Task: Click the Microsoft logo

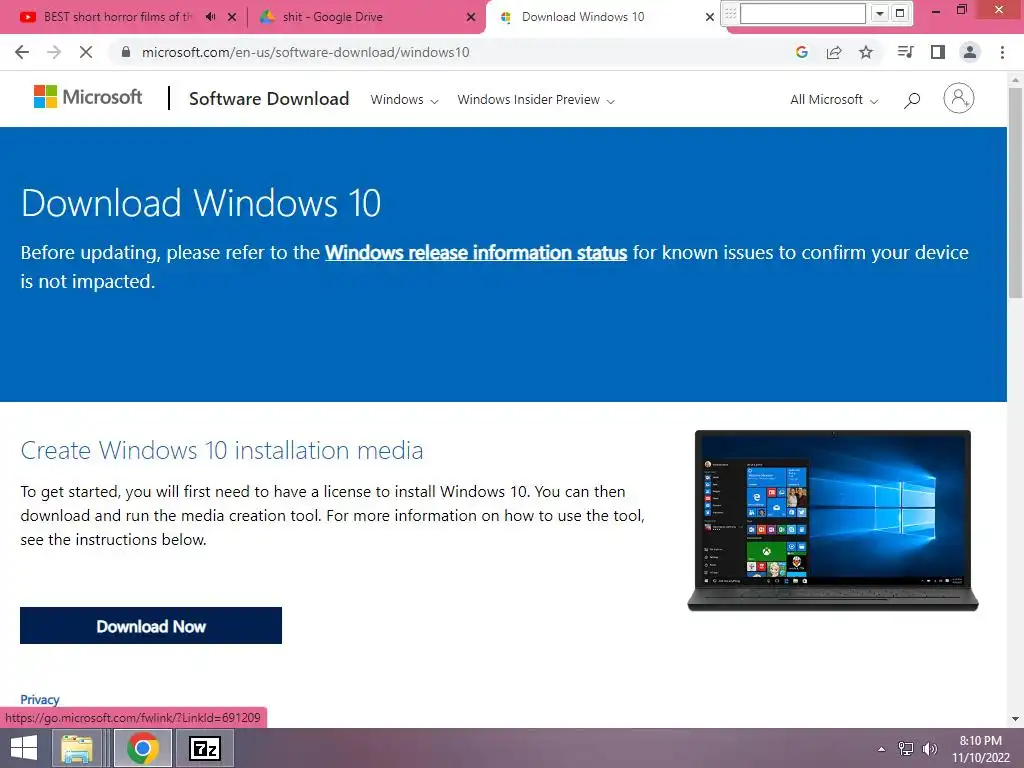Action: (x=88, y=97)
